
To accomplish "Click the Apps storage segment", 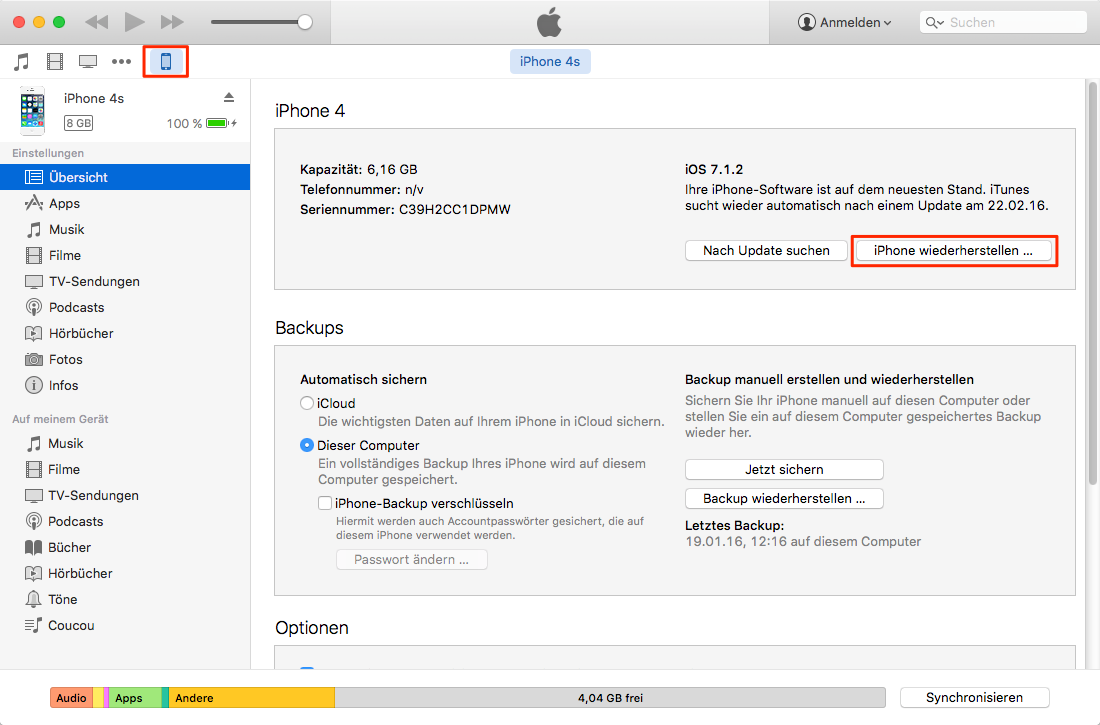I will pyautogui.click(x=135, y=698).
